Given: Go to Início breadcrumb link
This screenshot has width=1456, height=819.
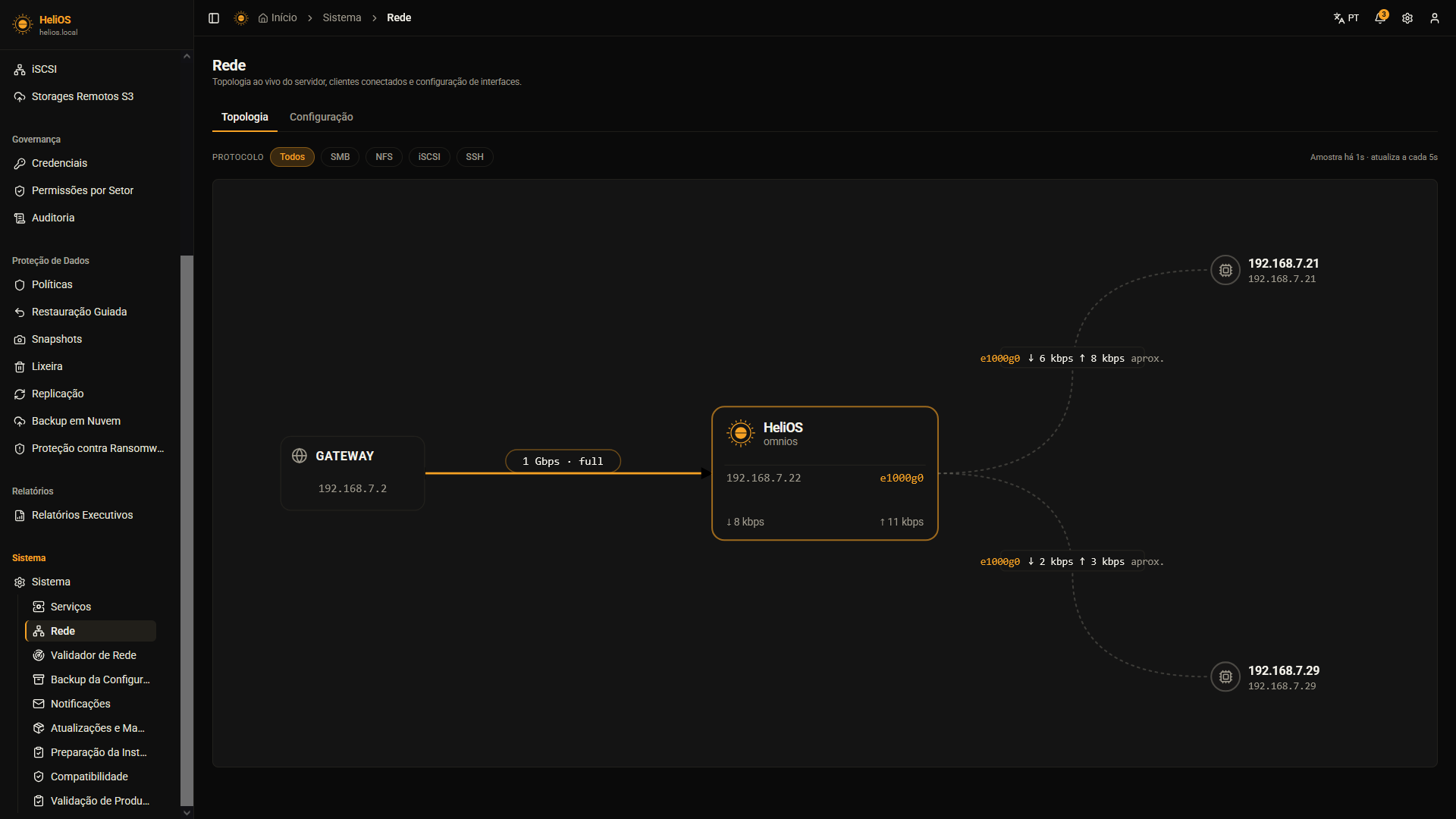Looking at the screenshot, I should point(278,18).
